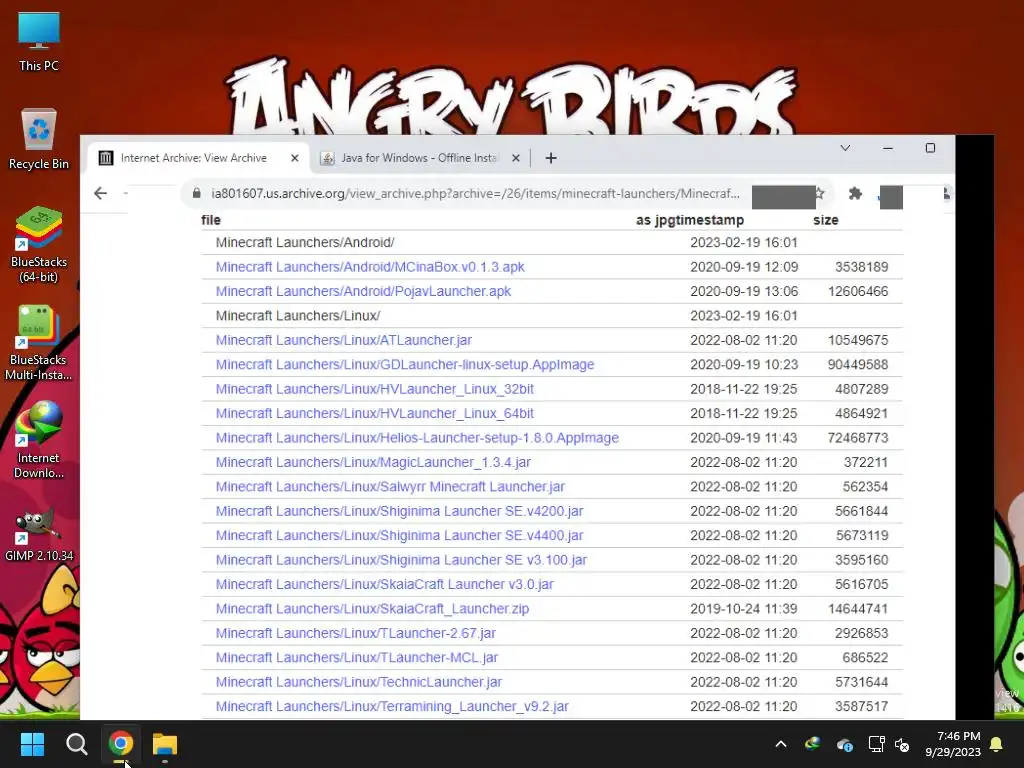Click size value 12606466
Viewport: 1024px width, 768px height.
tap(857, 291)
